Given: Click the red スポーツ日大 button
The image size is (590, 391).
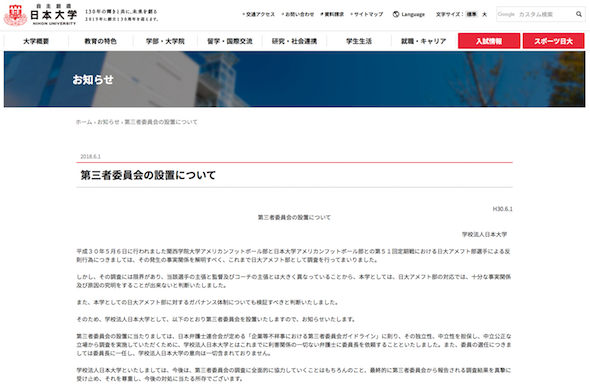Looking at the screenshot, I should pos(554,41).
